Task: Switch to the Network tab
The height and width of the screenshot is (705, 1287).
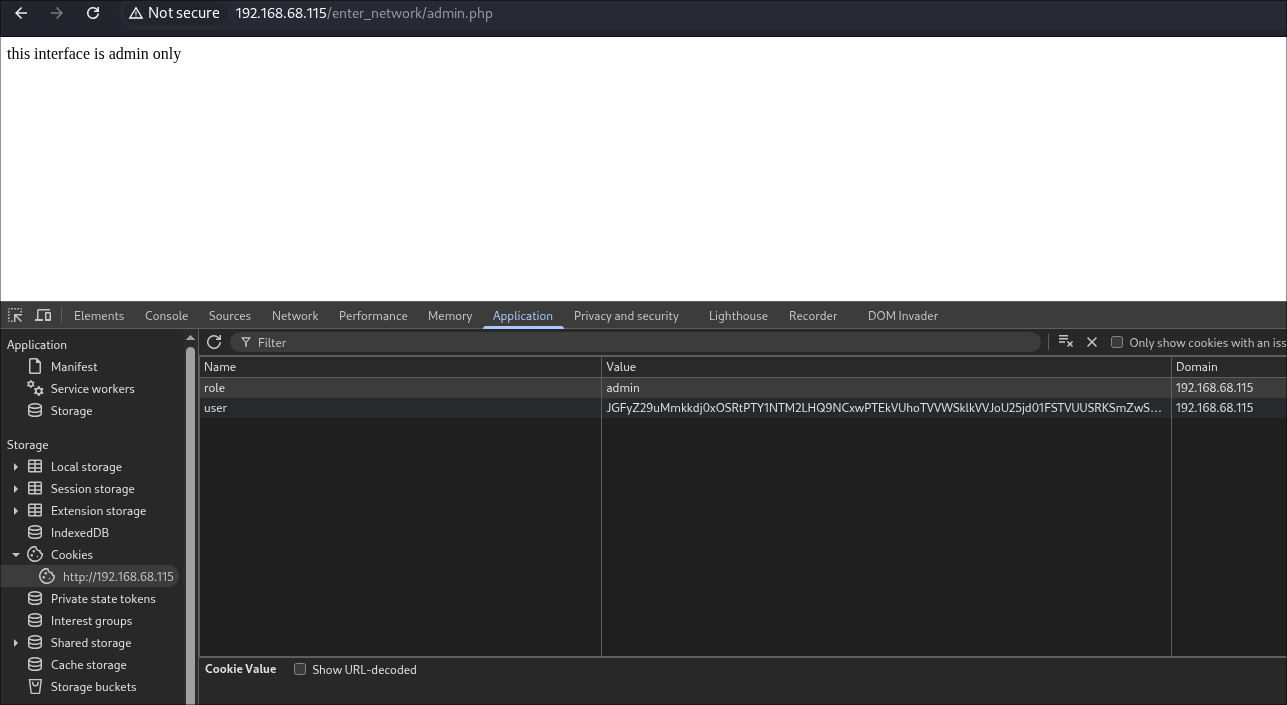Action: click(x=295, y=315)
